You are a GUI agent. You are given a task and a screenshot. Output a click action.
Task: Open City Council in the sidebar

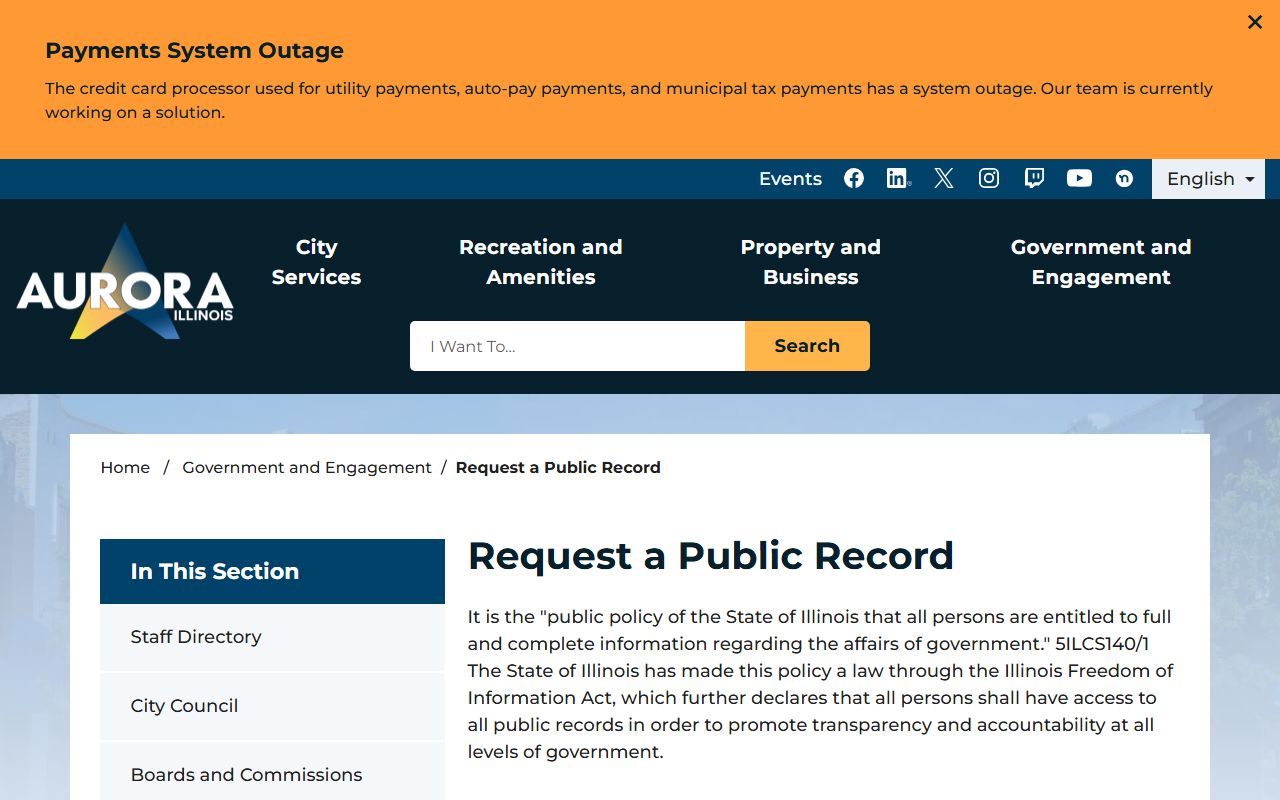(272, 706)
